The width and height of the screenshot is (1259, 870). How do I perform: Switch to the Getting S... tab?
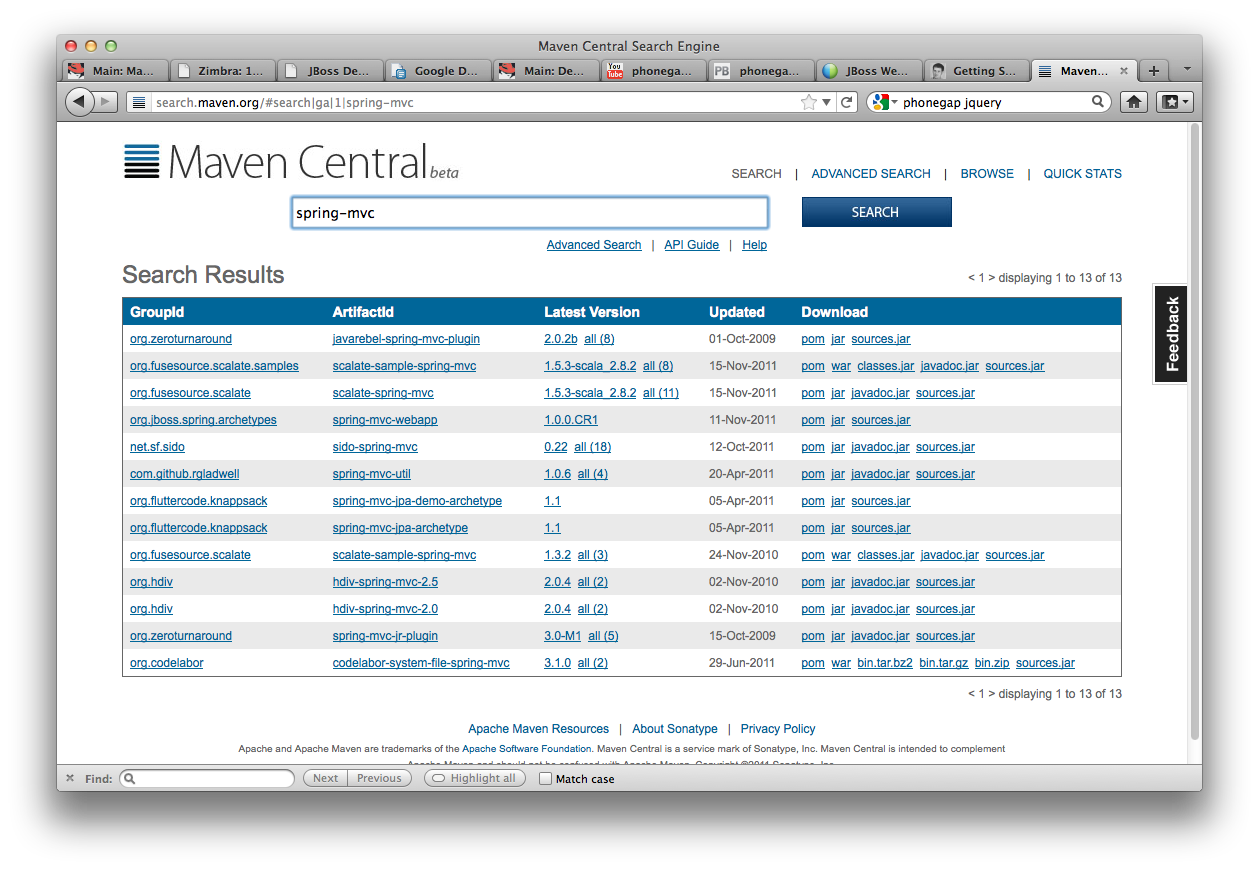coord(977,71)
